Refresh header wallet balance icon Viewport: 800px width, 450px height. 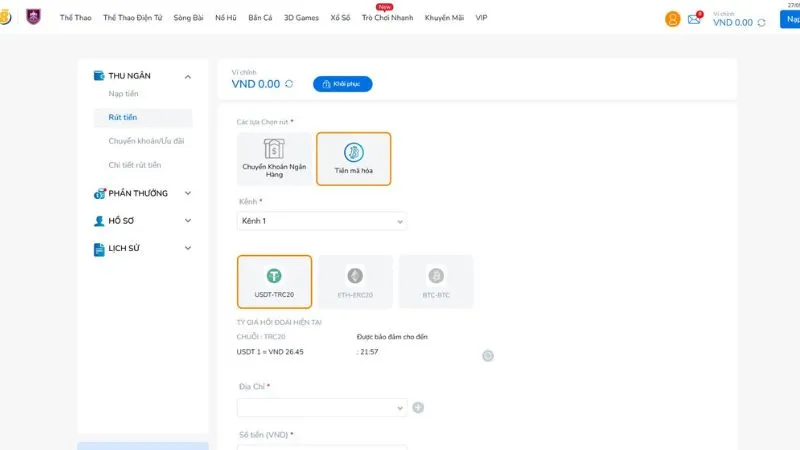point(761,23)
